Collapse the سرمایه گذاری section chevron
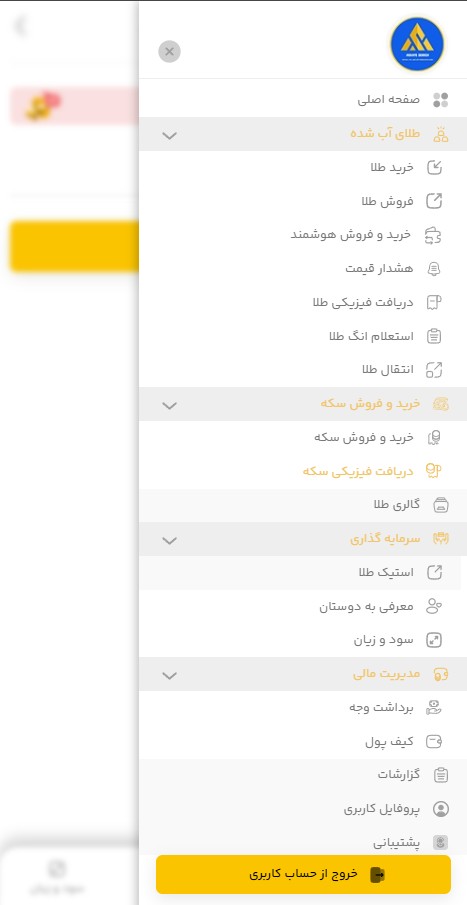This screenshot has height=905, width=467. coord(169,541)
